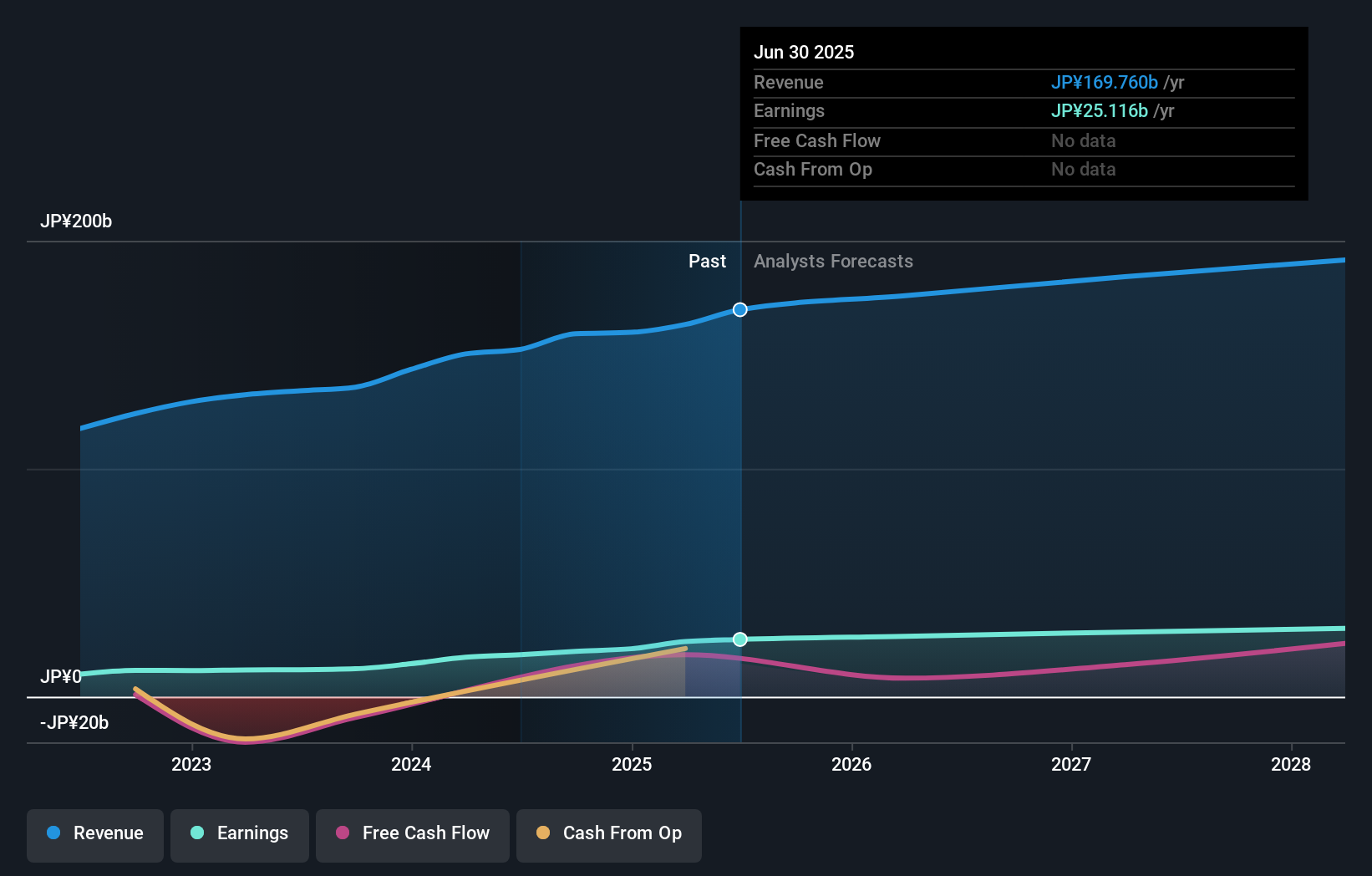Click the Past section label
1372x876 pixels.
click(x=707, y=262)
